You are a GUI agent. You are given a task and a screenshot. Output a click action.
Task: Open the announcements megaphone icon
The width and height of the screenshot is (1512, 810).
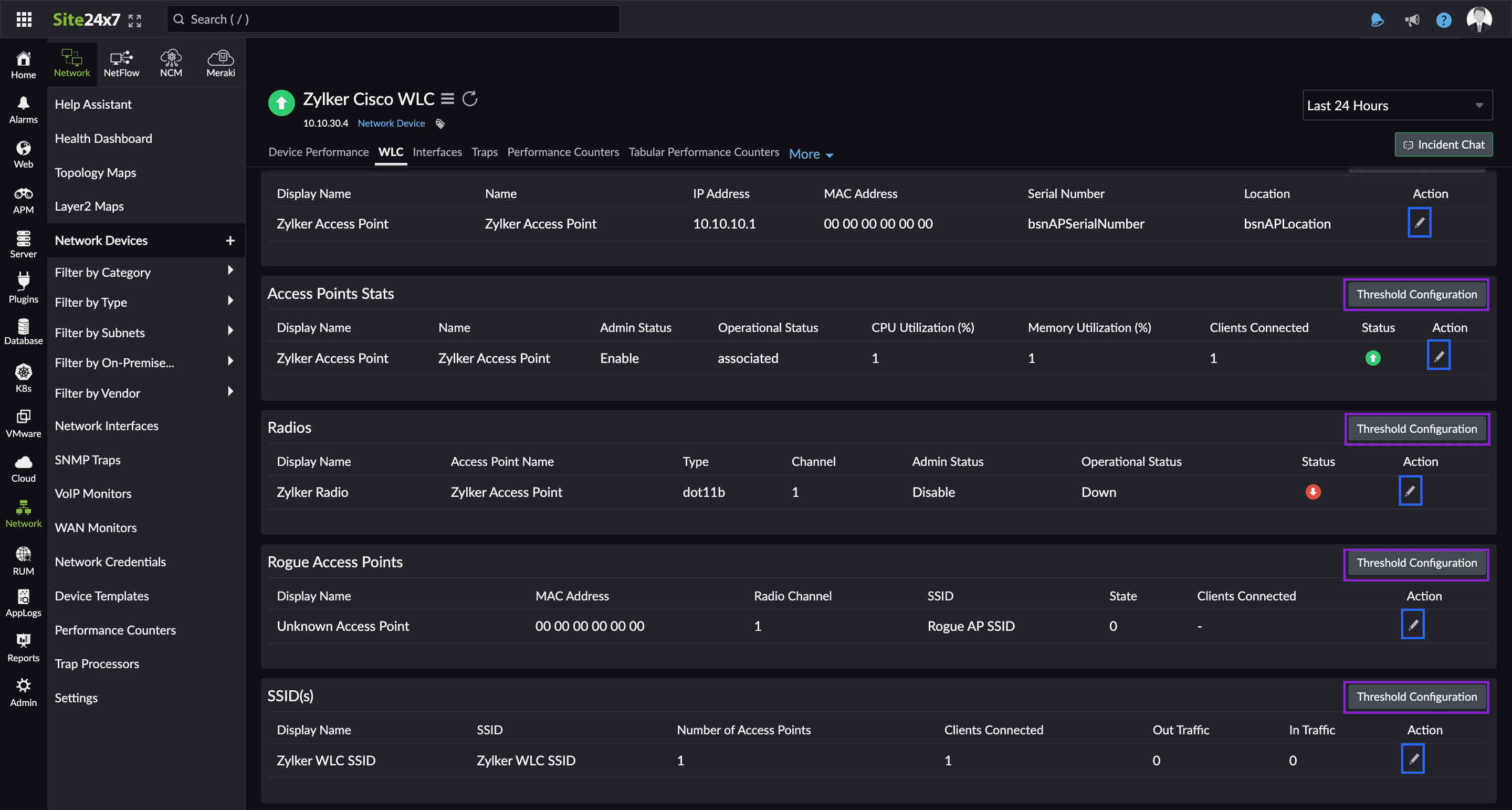point(1412,20)
